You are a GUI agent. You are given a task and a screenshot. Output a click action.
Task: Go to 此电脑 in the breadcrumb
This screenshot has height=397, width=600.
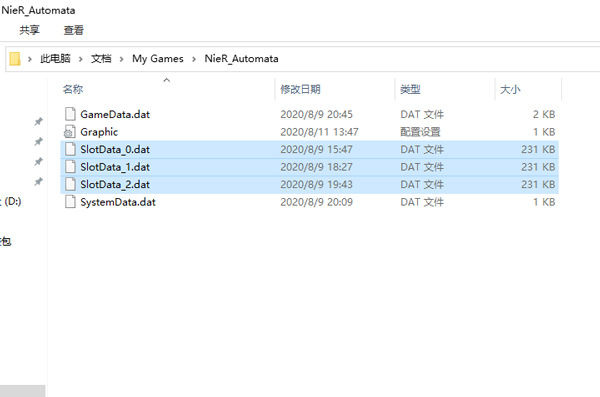click(55, 59)
